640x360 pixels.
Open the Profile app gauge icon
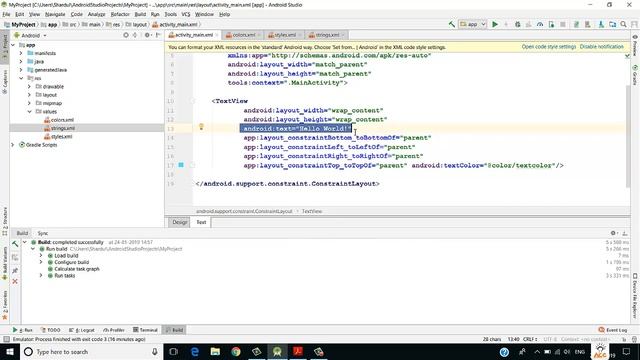[x=540, y=24]
